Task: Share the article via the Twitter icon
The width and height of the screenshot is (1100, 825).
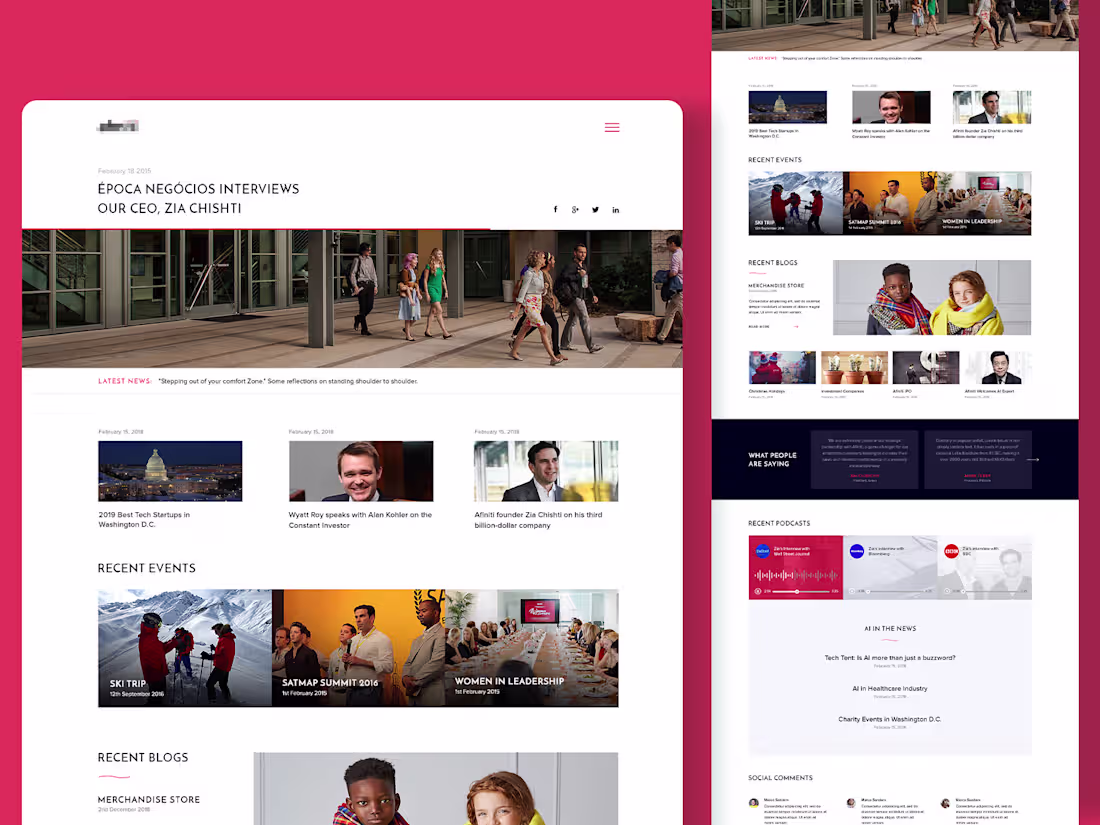Action: (595, 209)
